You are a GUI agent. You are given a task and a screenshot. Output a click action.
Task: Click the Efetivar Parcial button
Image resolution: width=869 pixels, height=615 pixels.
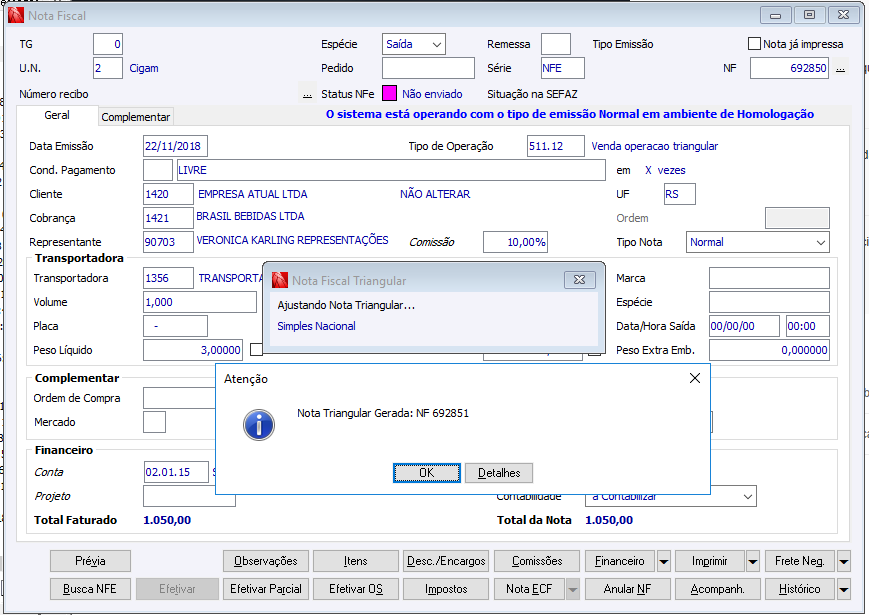pos(266,589)
